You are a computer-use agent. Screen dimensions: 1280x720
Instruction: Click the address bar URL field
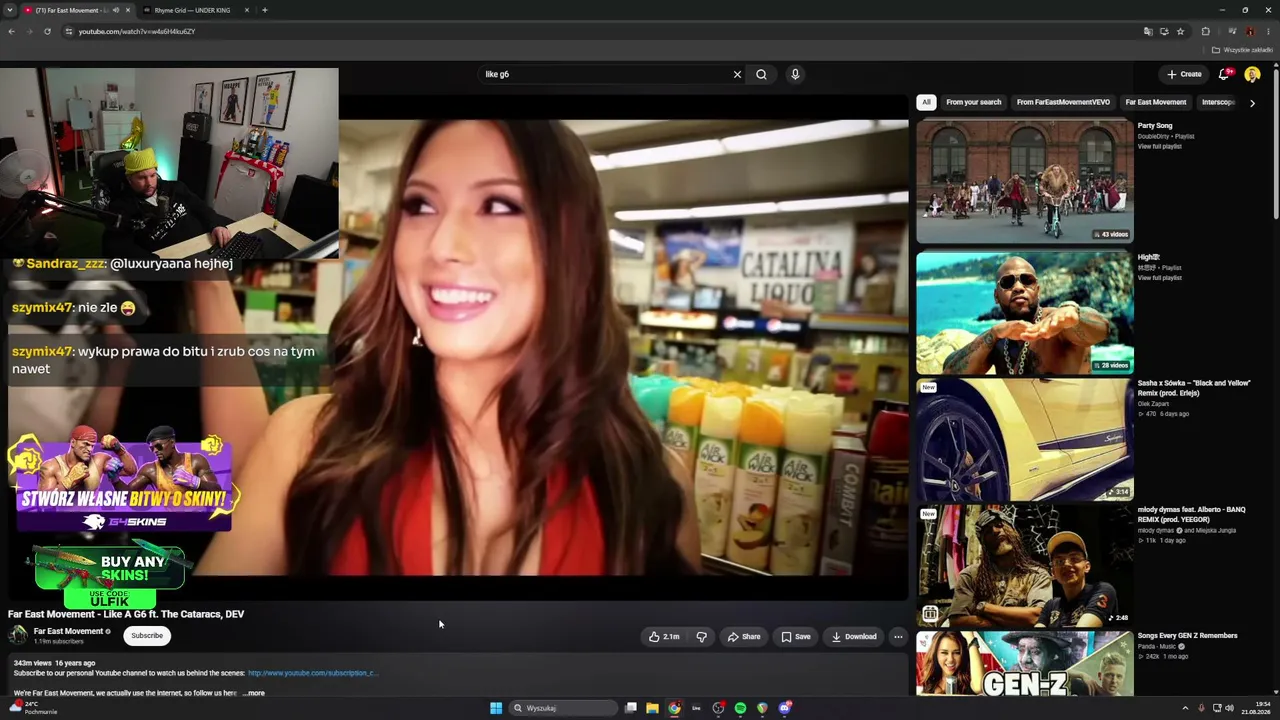[x=600, y=31]
